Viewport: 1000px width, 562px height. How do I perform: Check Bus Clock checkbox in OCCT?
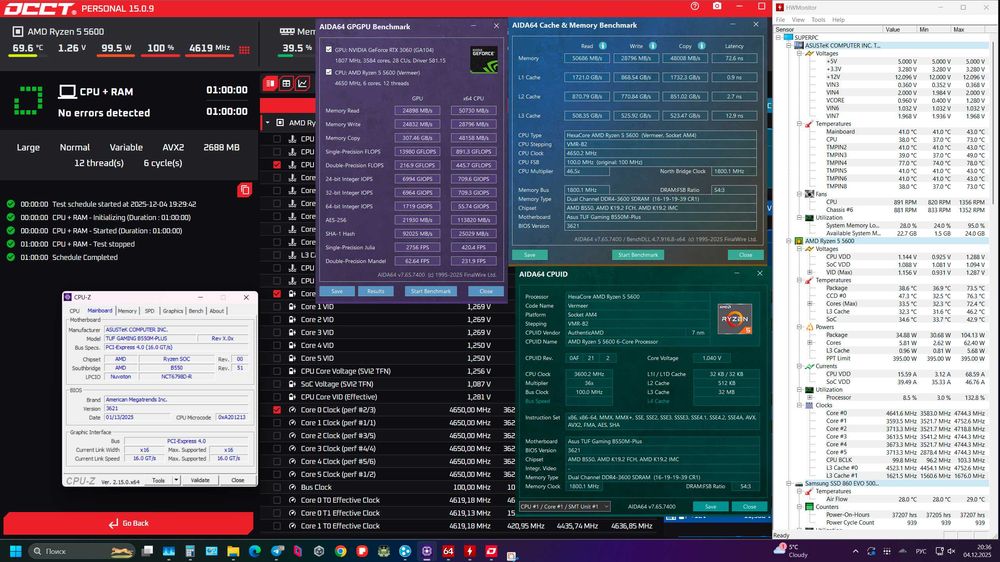coord(277,487)
